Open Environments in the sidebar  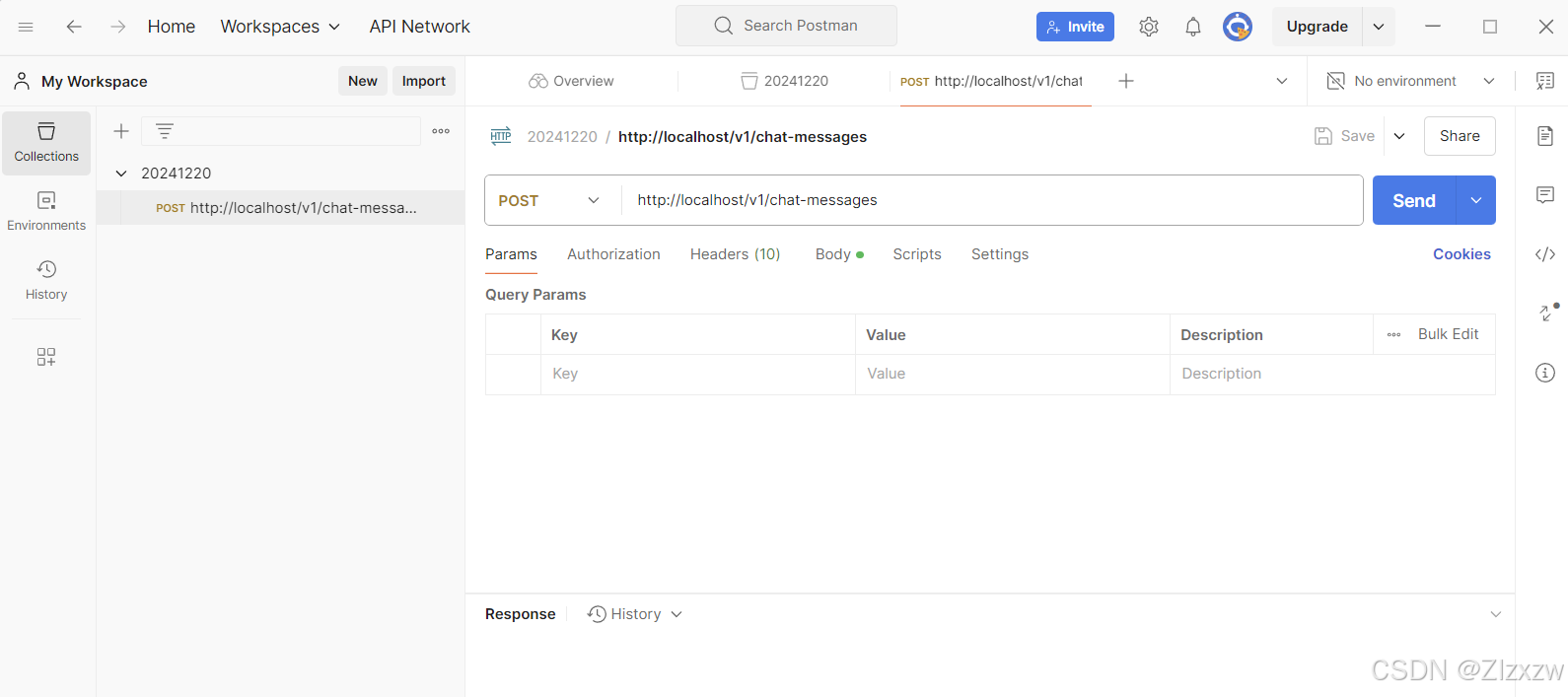coord(46,212)
